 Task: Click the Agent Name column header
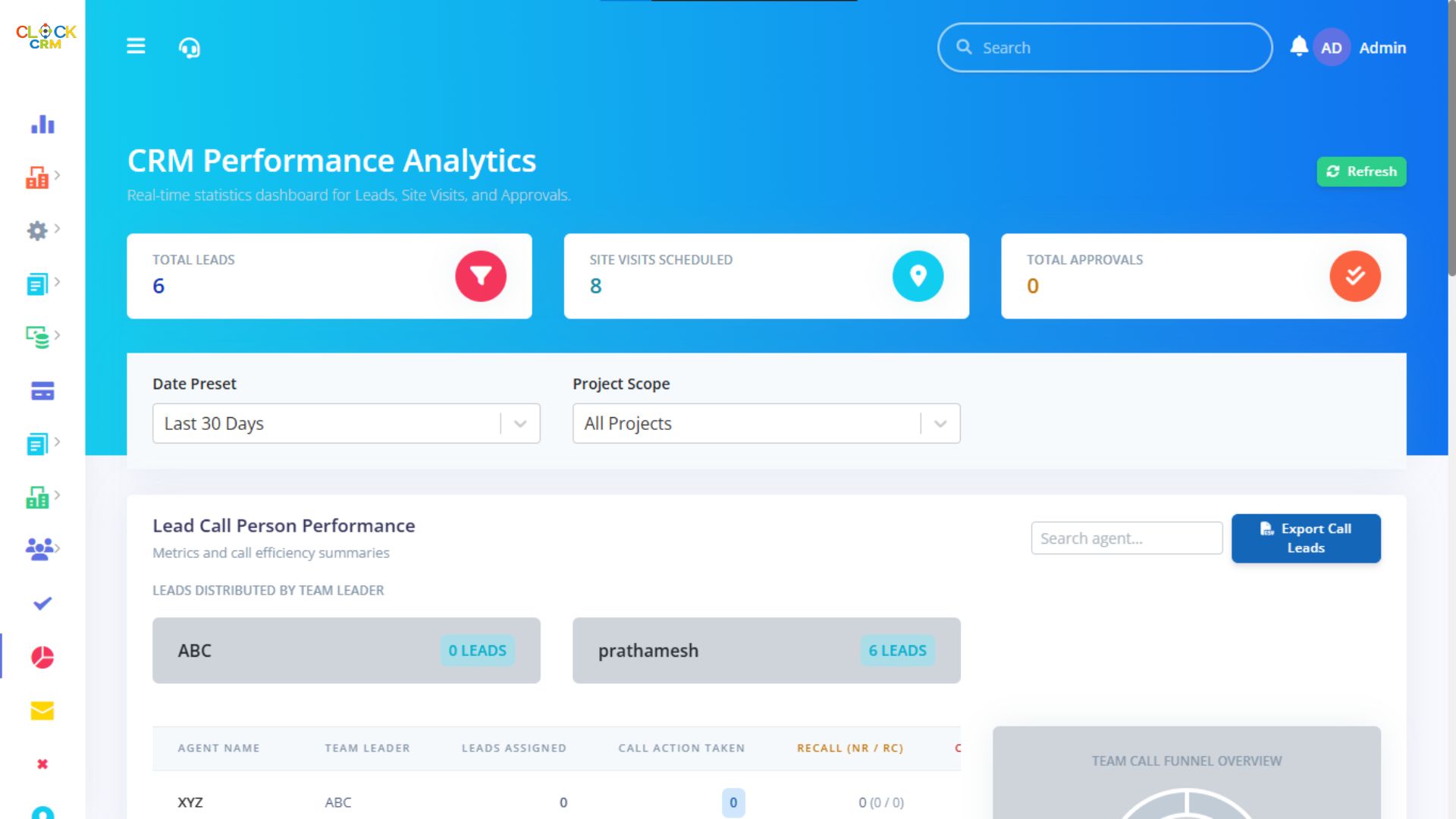click(x=218, y=748)
